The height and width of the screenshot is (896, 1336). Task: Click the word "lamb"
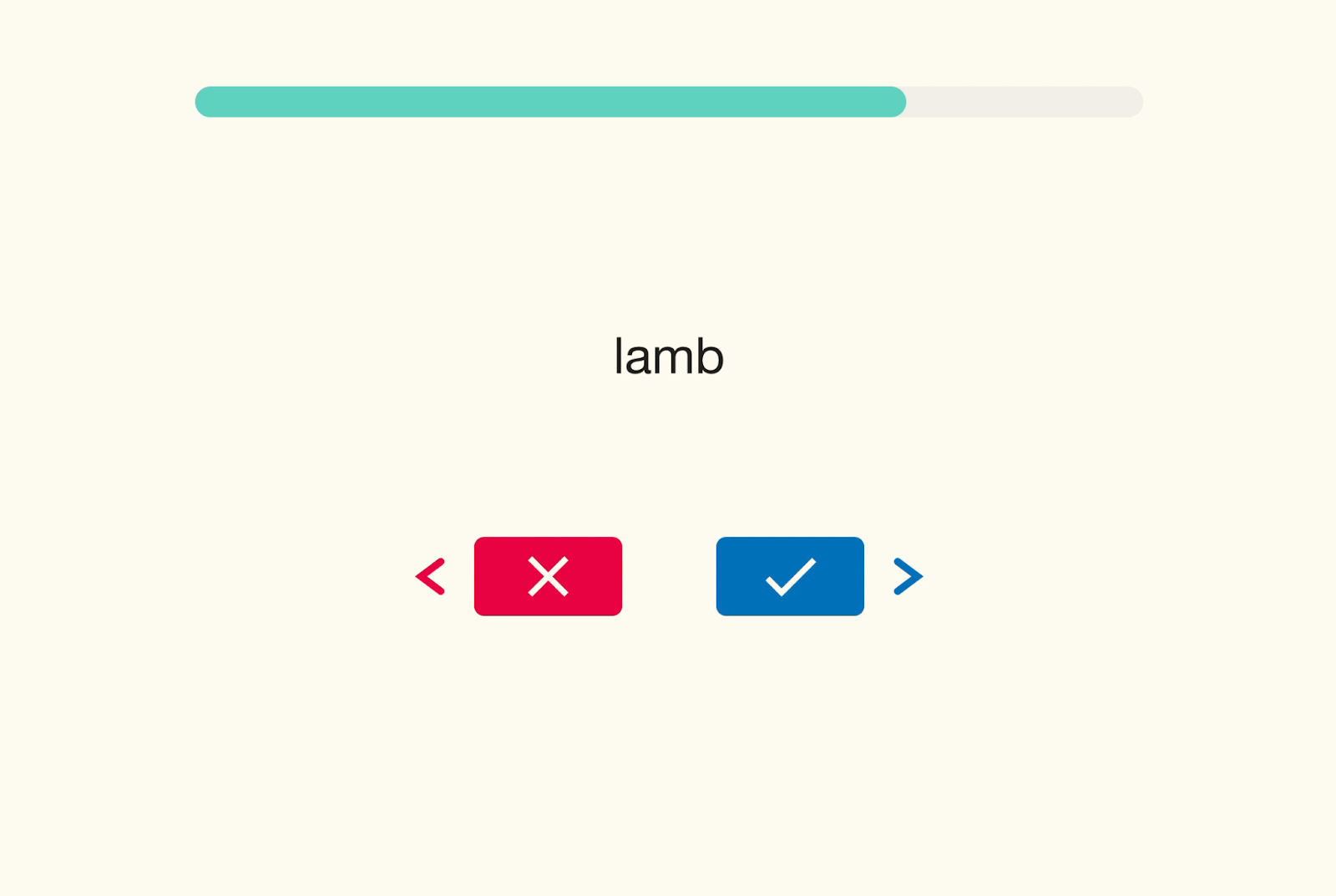pyautogui.click(x=668, y=357)
